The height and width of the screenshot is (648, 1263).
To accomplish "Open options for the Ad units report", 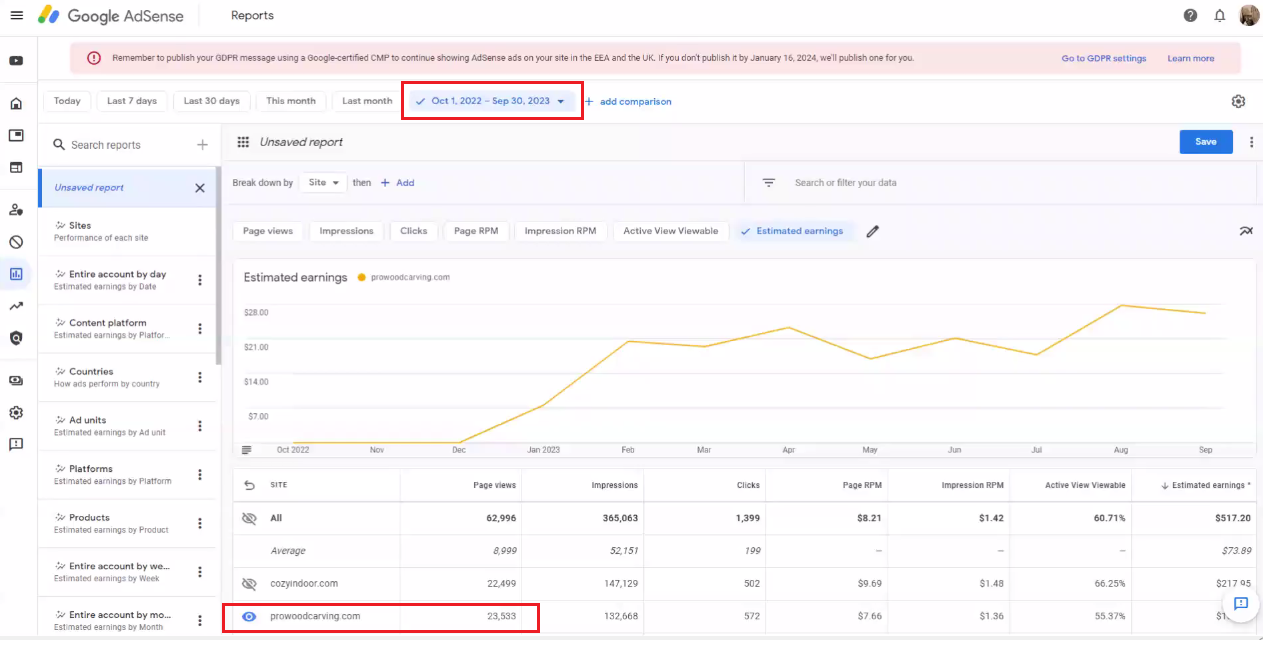I will click(x=200, y=426).
